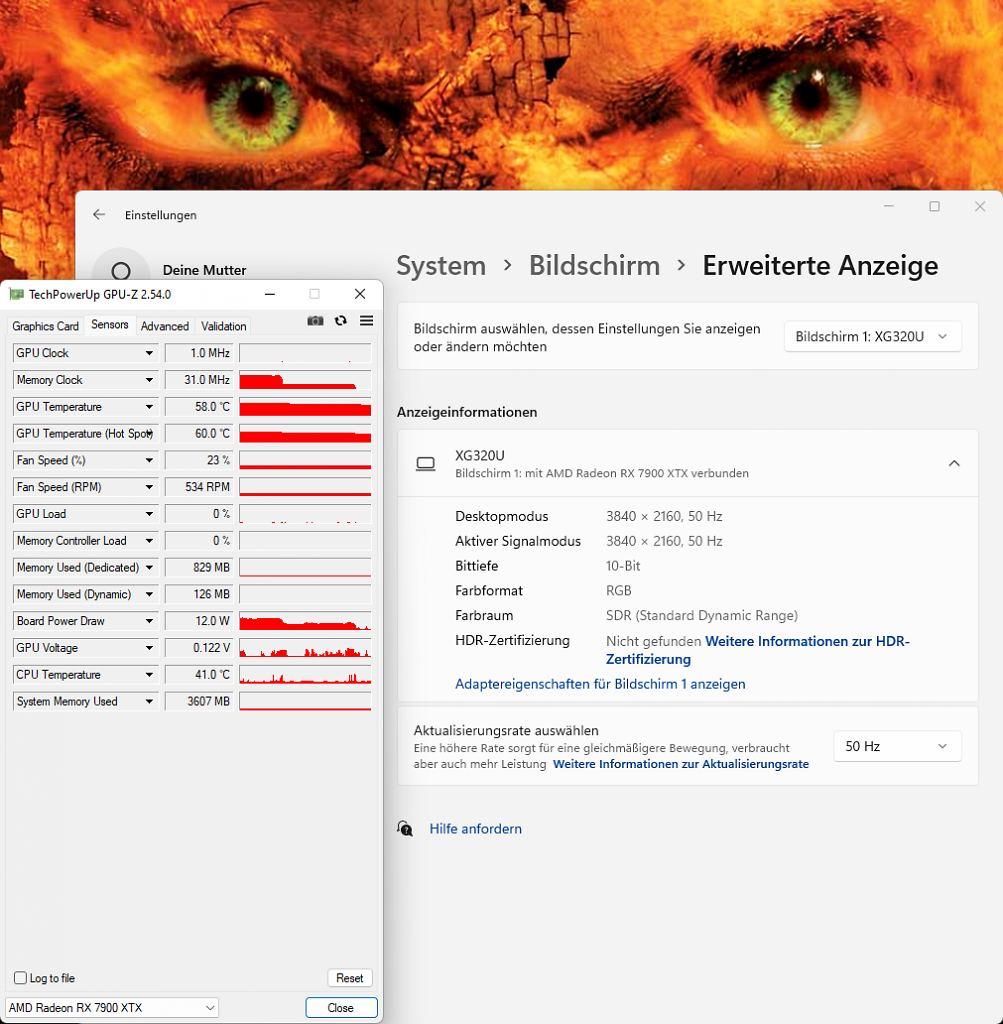Go back with the Einstellungen arrow
Screen dimensions: 1003x1024
tap(99, 215)
